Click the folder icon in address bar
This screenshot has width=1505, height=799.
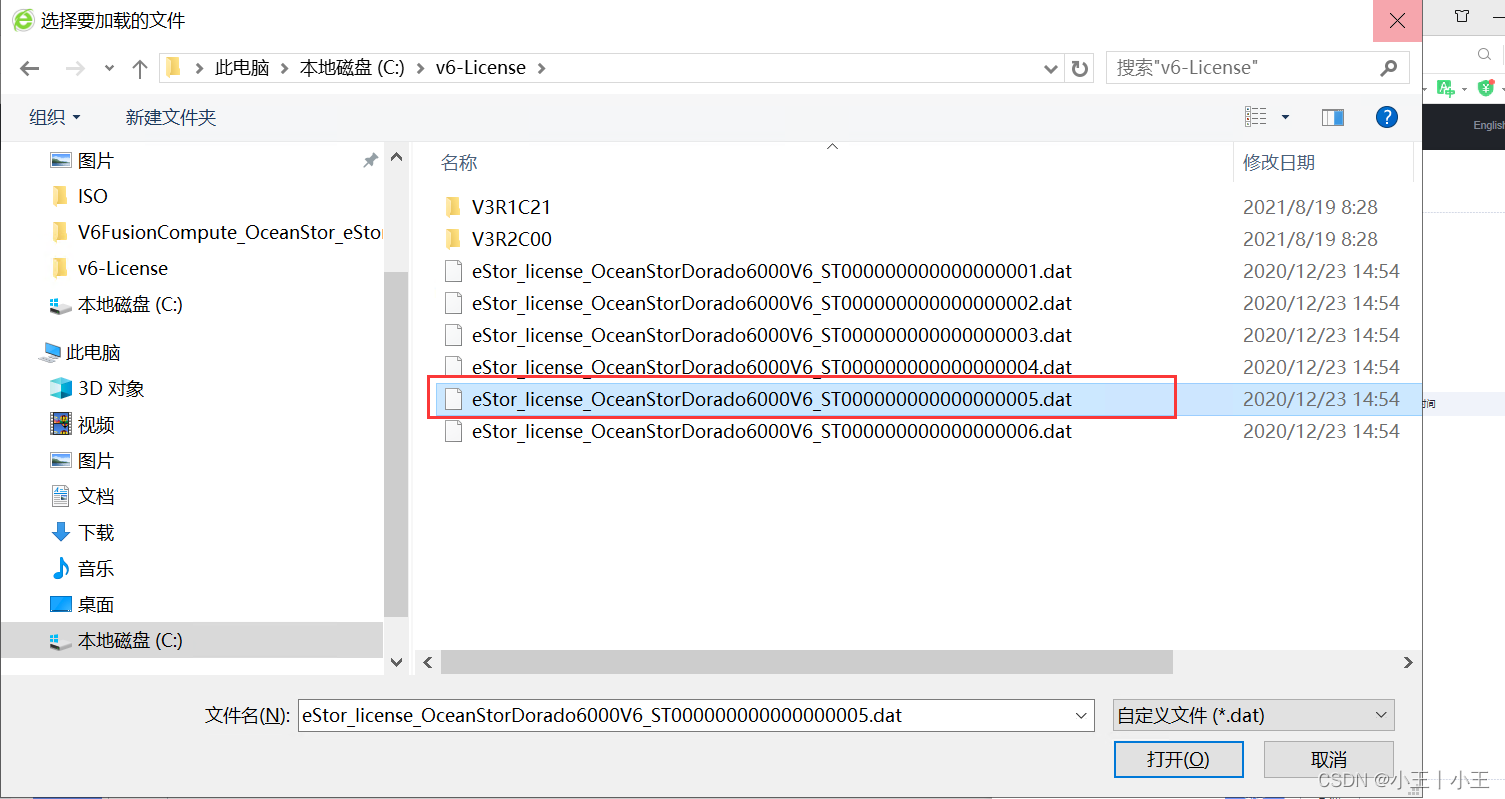pos(173,67)
